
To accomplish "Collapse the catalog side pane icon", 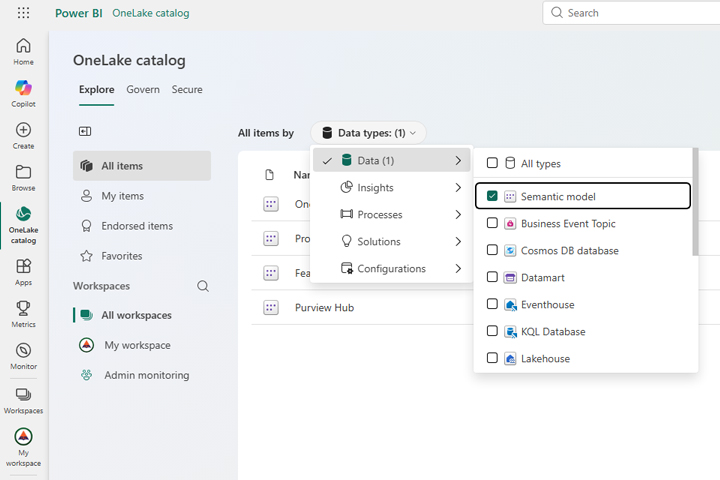I will tap(85, 131).
